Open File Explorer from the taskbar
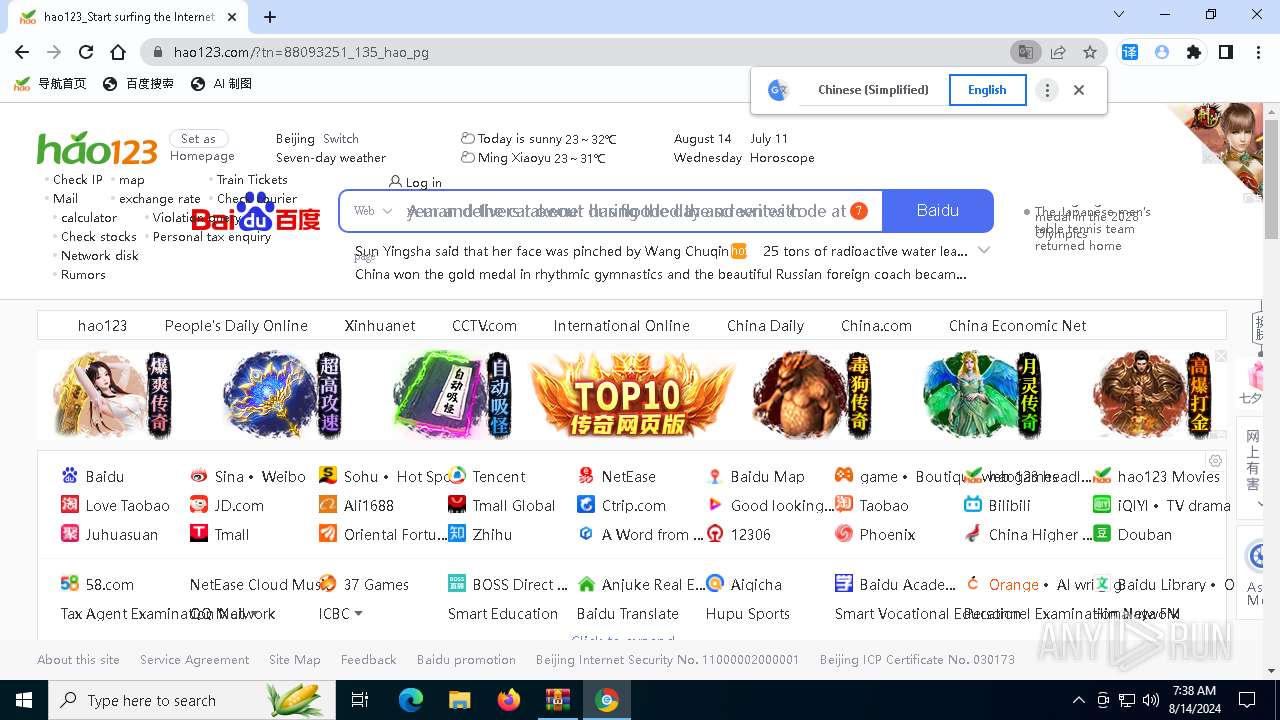This screenshot has height=720, width=1280. (459, 700)
